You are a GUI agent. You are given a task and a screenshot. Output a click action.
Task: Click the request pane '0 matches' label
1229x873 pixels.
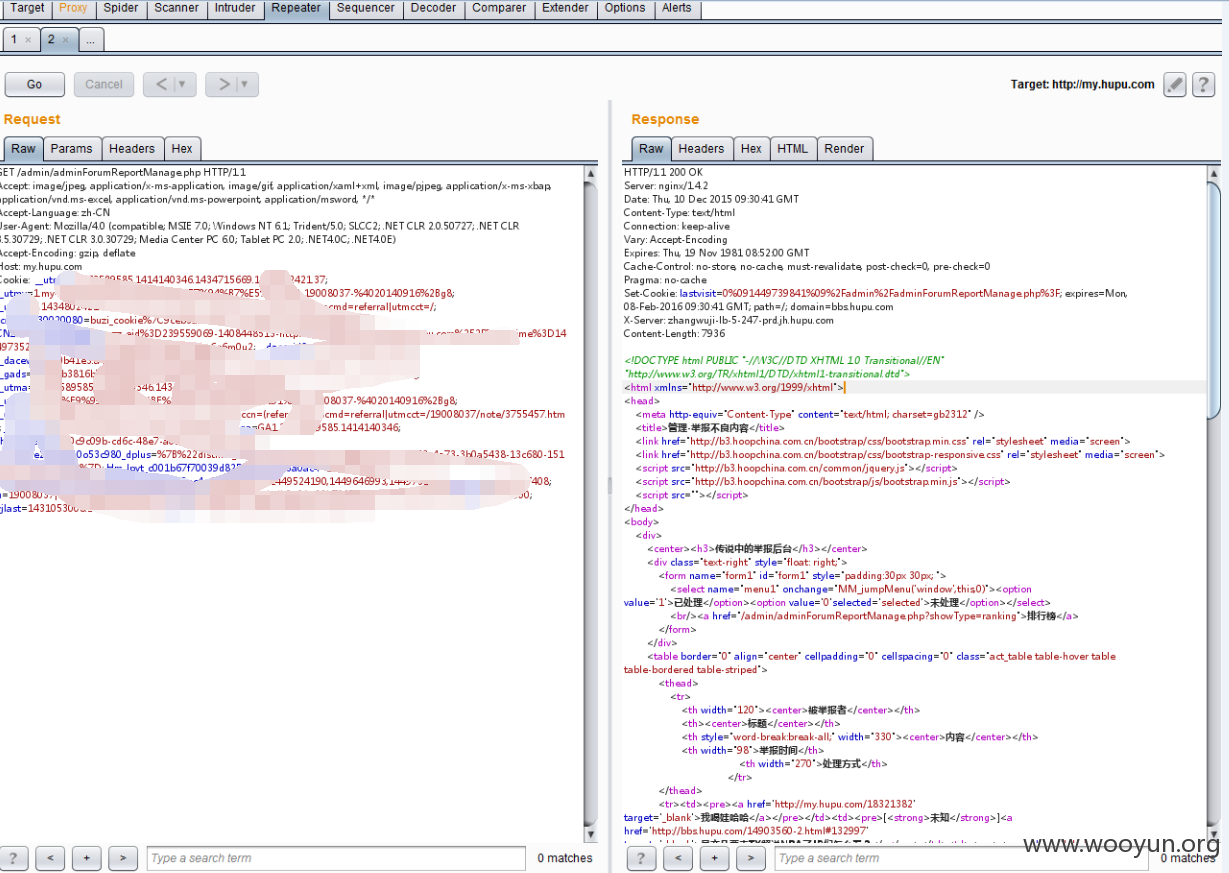[x=564, y=858]
